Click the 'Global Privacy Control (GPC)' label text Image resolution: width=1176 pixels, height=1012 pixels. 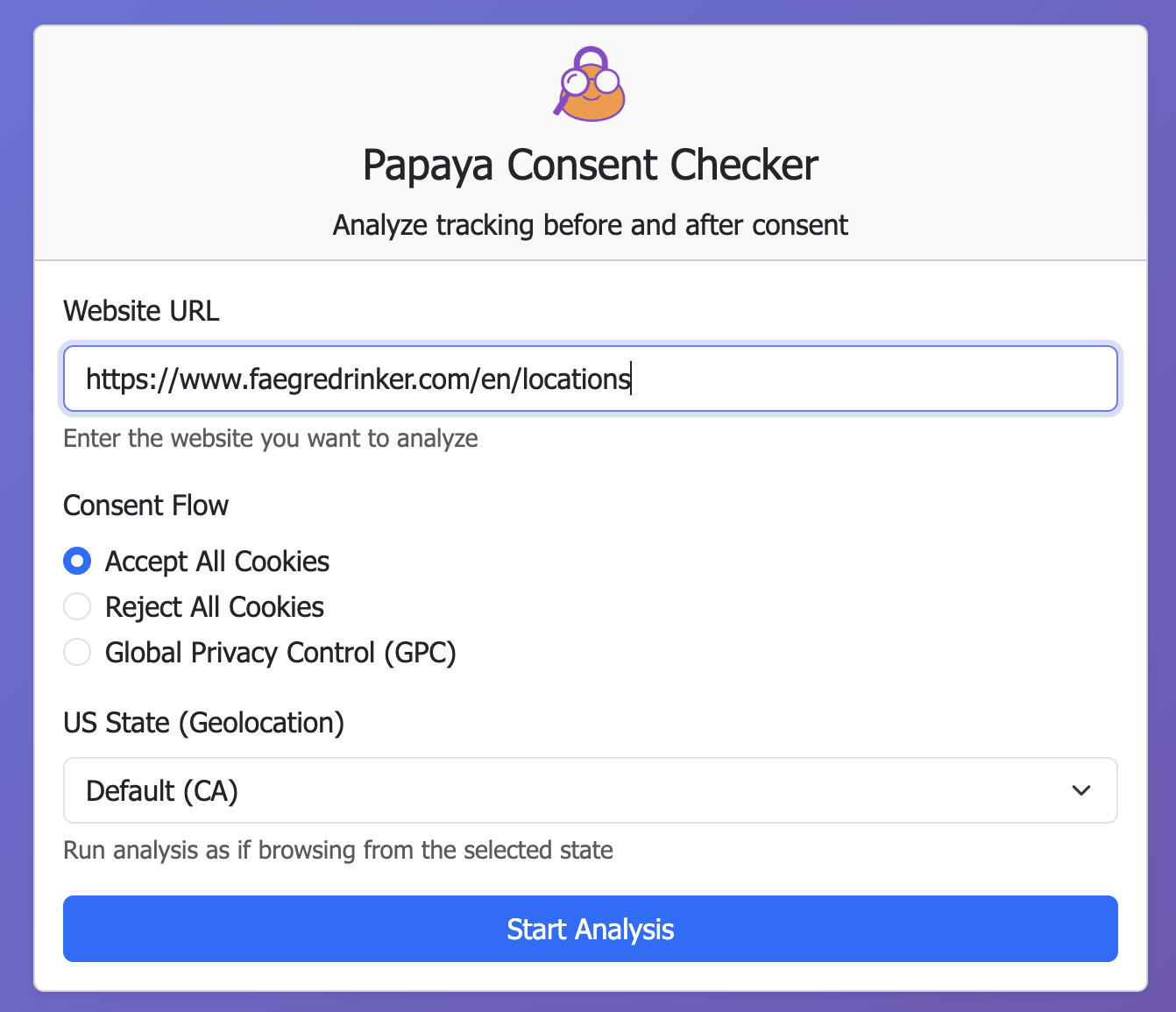click(280, 653)
